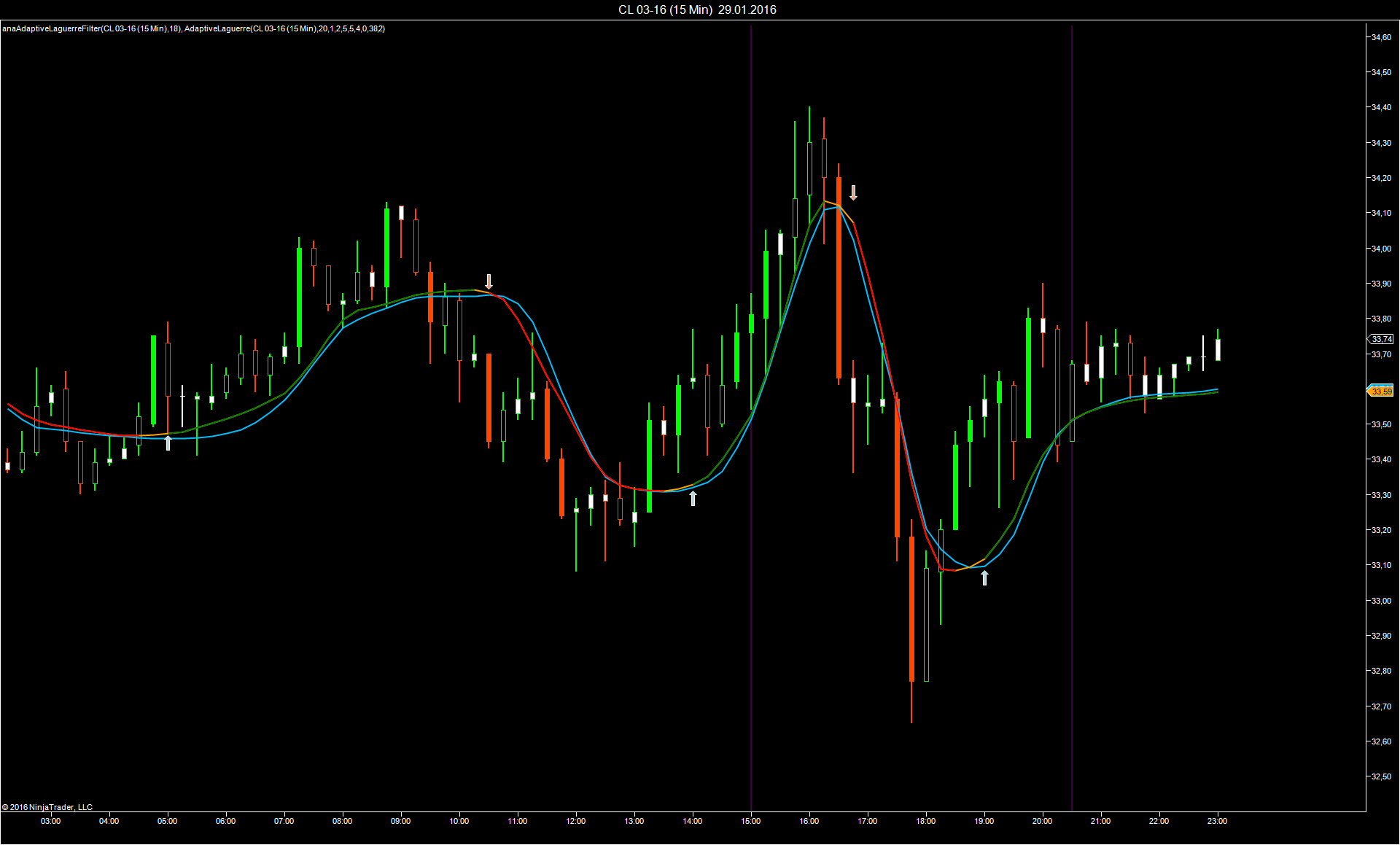Click the 18:00 time axis label

926,821
